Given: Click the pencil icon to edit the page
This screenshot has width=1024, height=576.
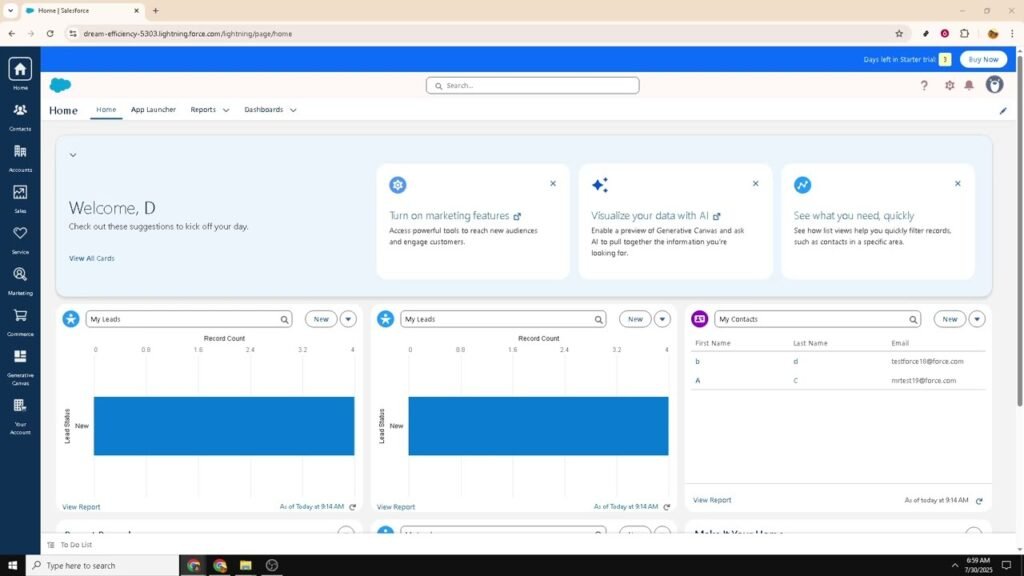Looking at the screenshot, I should (x=1003, y=110).
